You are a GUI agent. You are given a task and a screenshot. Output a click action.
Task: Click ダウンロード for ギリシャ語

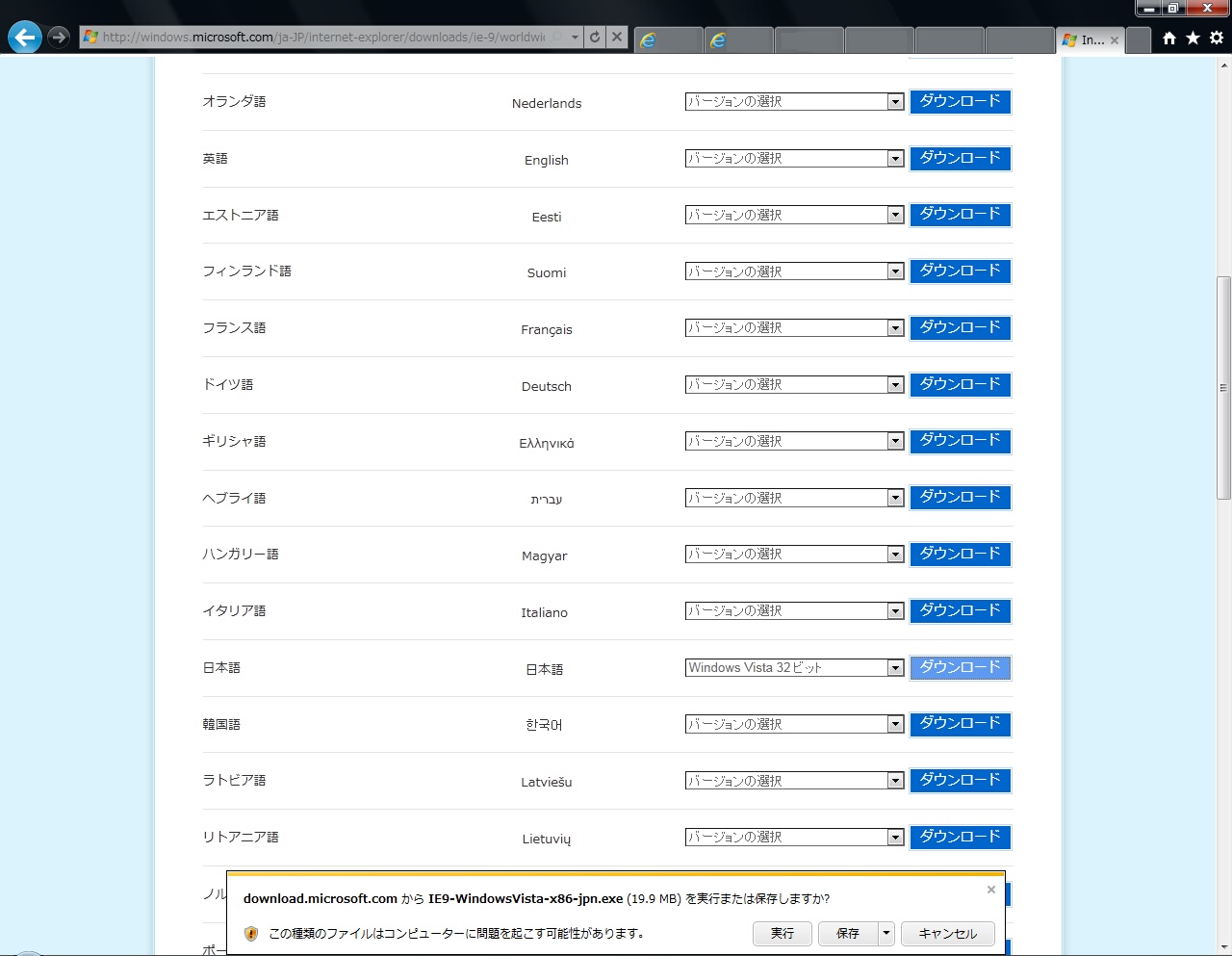click(961, 440)
